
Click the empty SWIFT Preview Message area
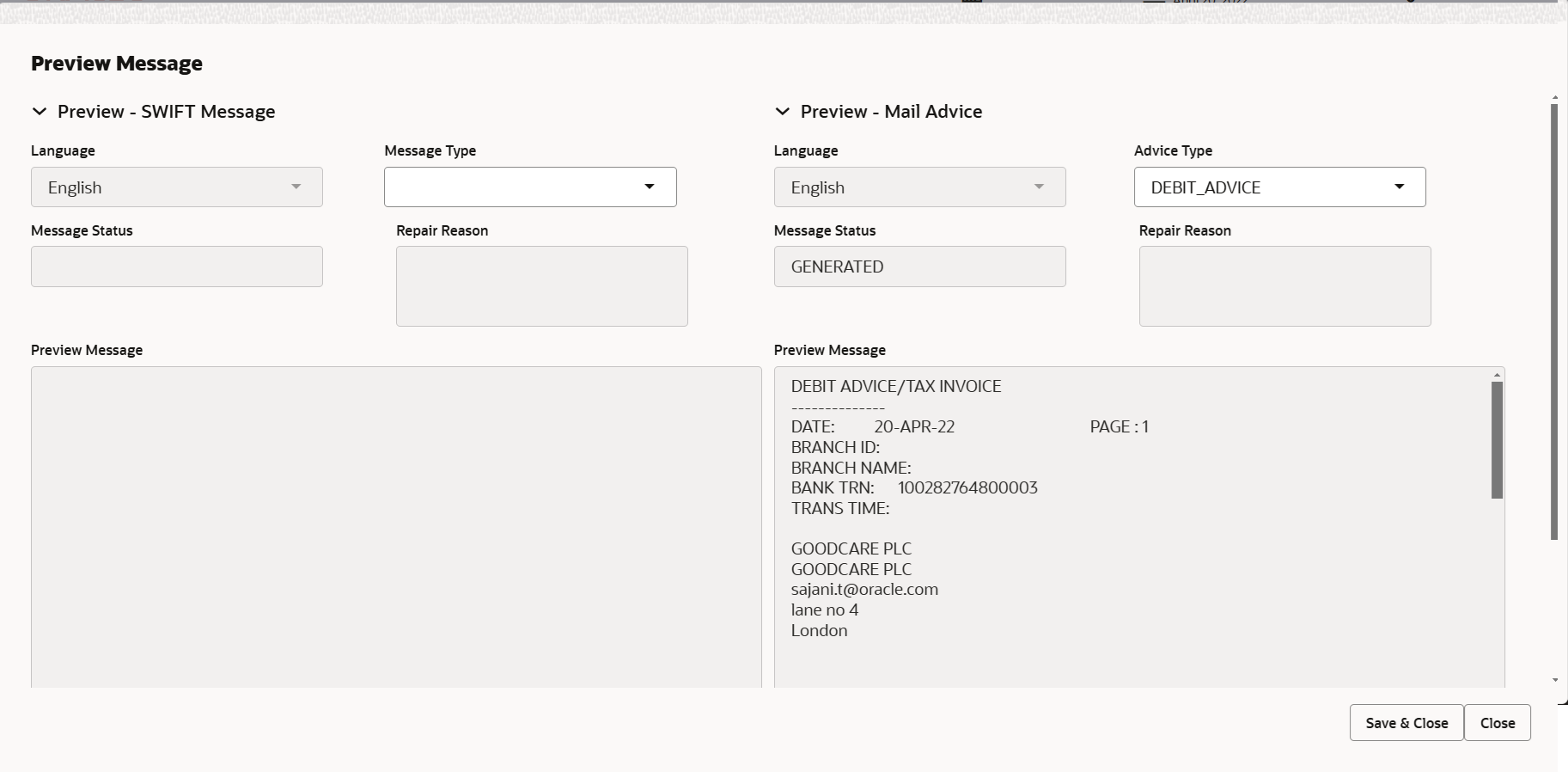pos(396,527)
